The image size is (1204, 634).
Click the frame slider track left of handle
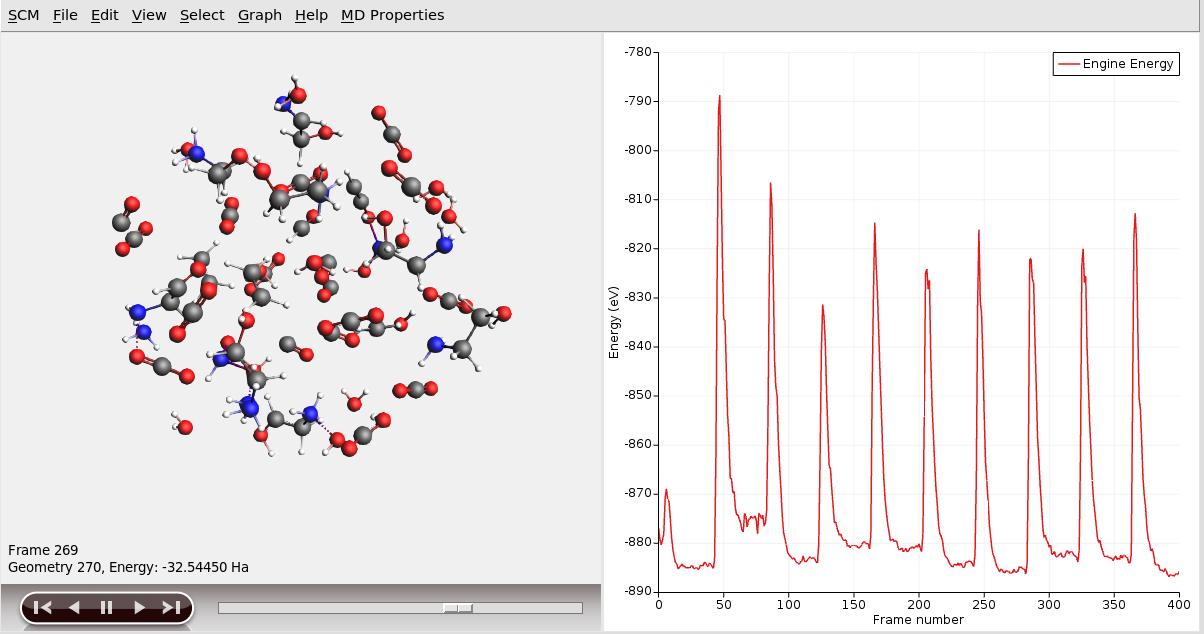330,608
